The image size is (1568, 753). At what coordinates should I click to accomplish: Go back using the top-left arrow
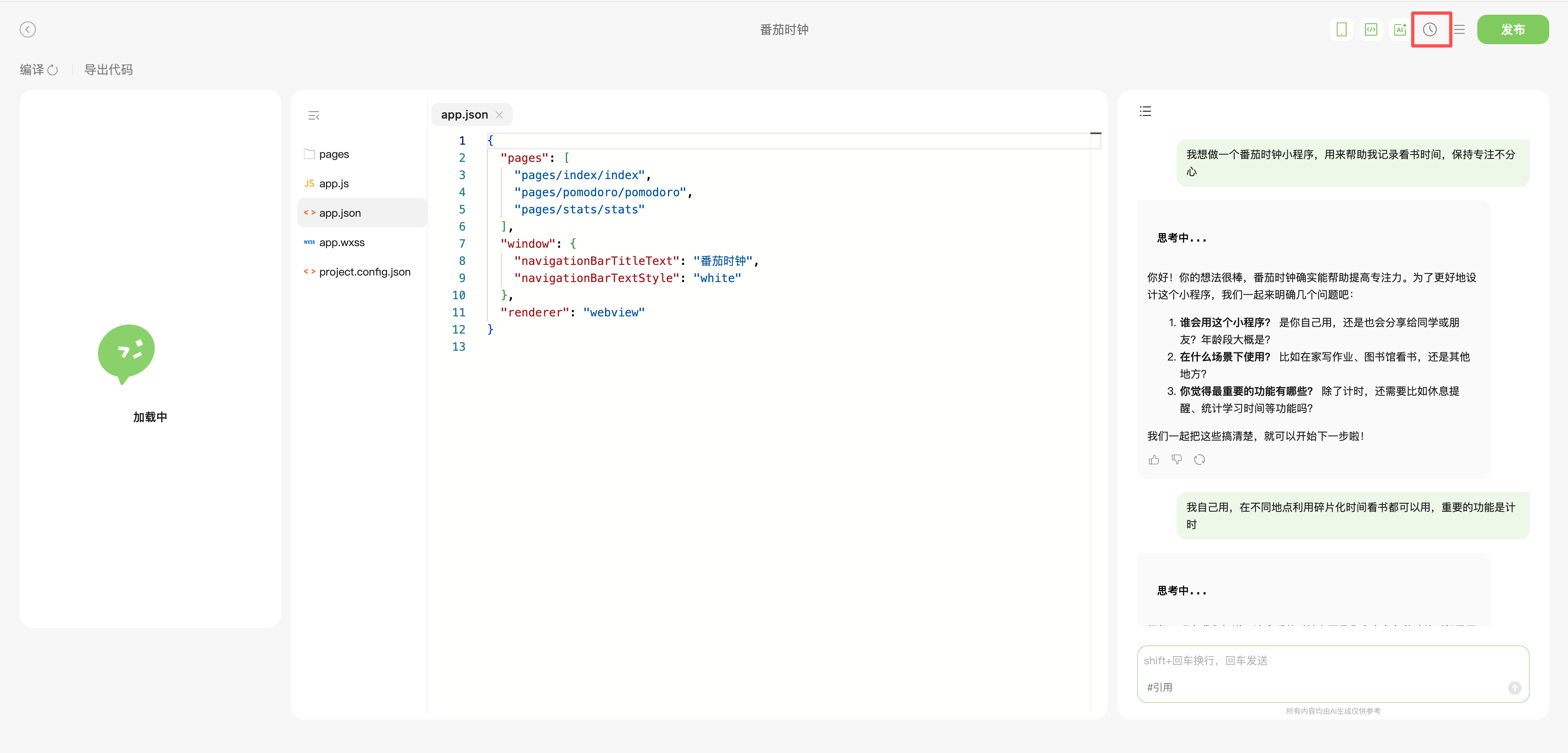click(28, 29)
